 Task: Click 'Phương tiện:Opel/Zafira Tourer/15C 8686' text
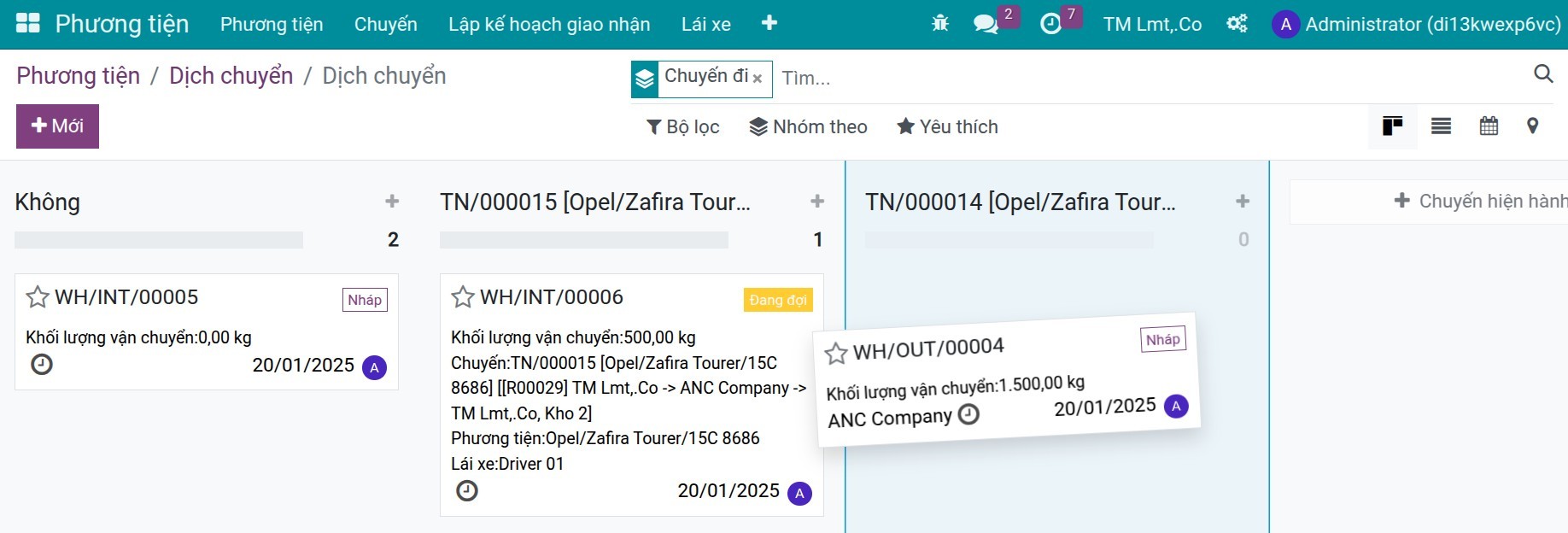[x=606, y=438]
